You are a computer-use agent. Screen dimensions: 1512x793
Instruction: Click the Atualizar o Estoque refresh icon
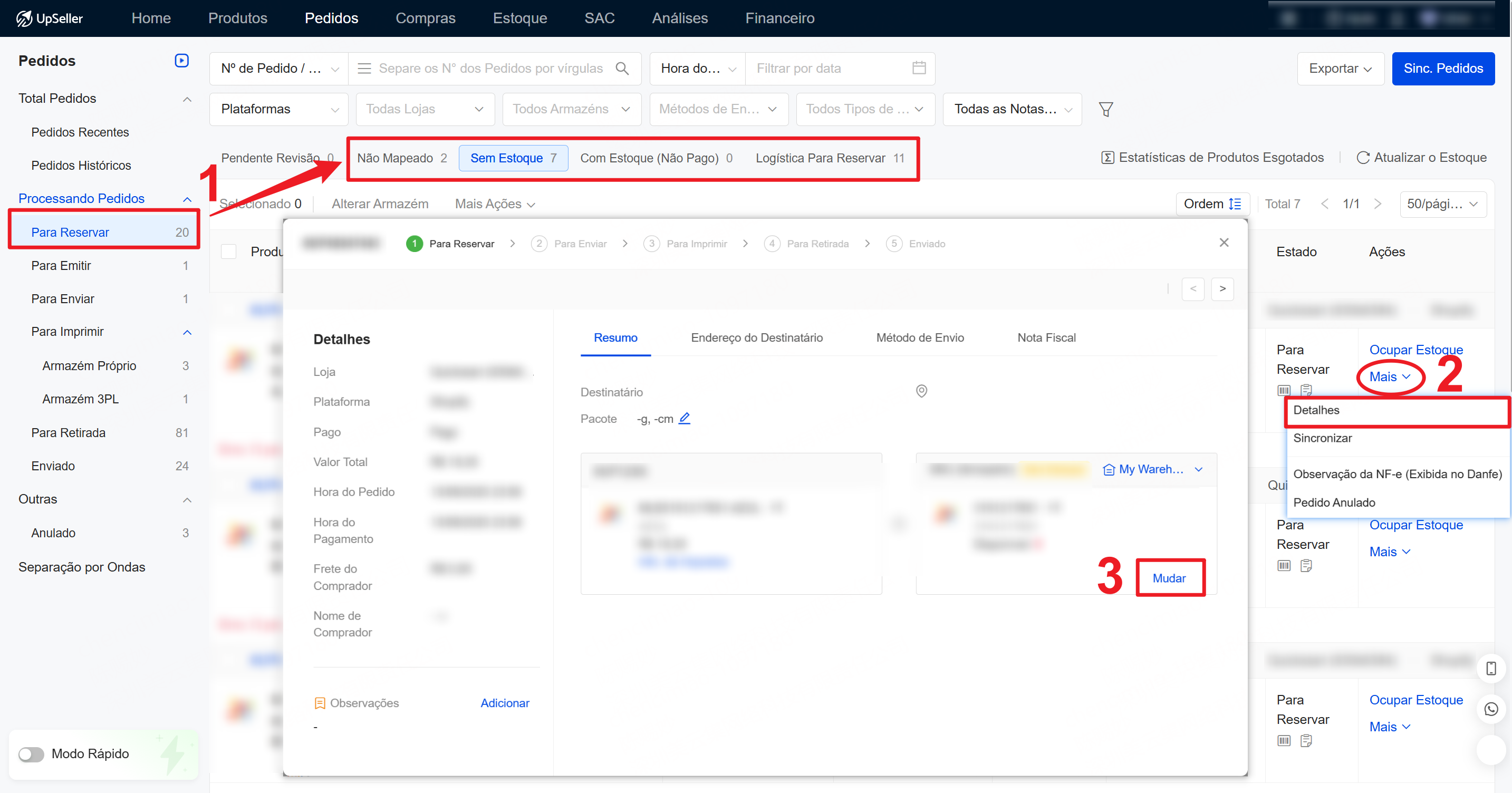click(1363, 157)
